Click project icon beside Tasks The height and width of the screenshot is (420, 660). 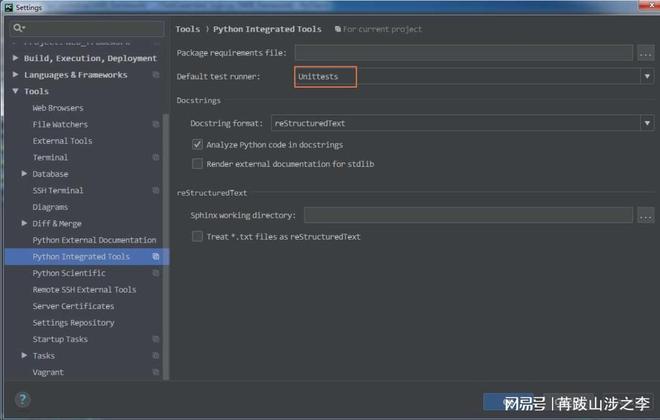coord(156,356)
